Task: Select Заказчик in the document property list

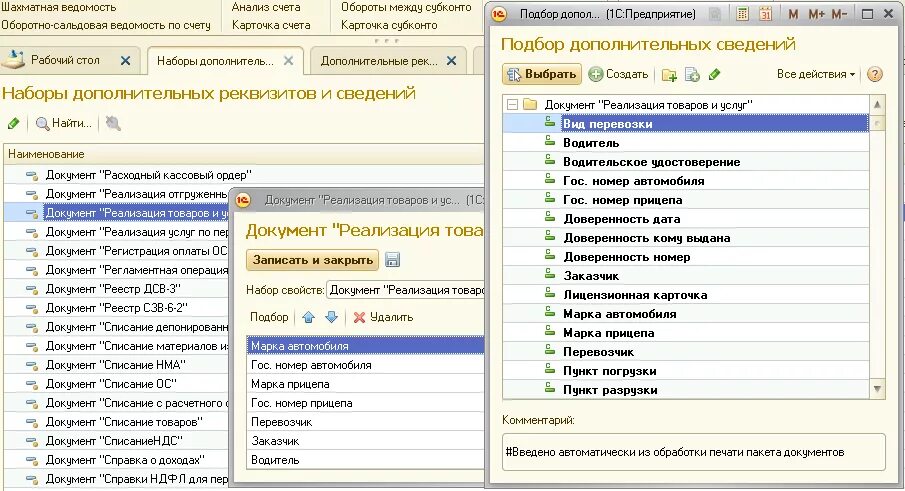Action: (x=365, y=441)
